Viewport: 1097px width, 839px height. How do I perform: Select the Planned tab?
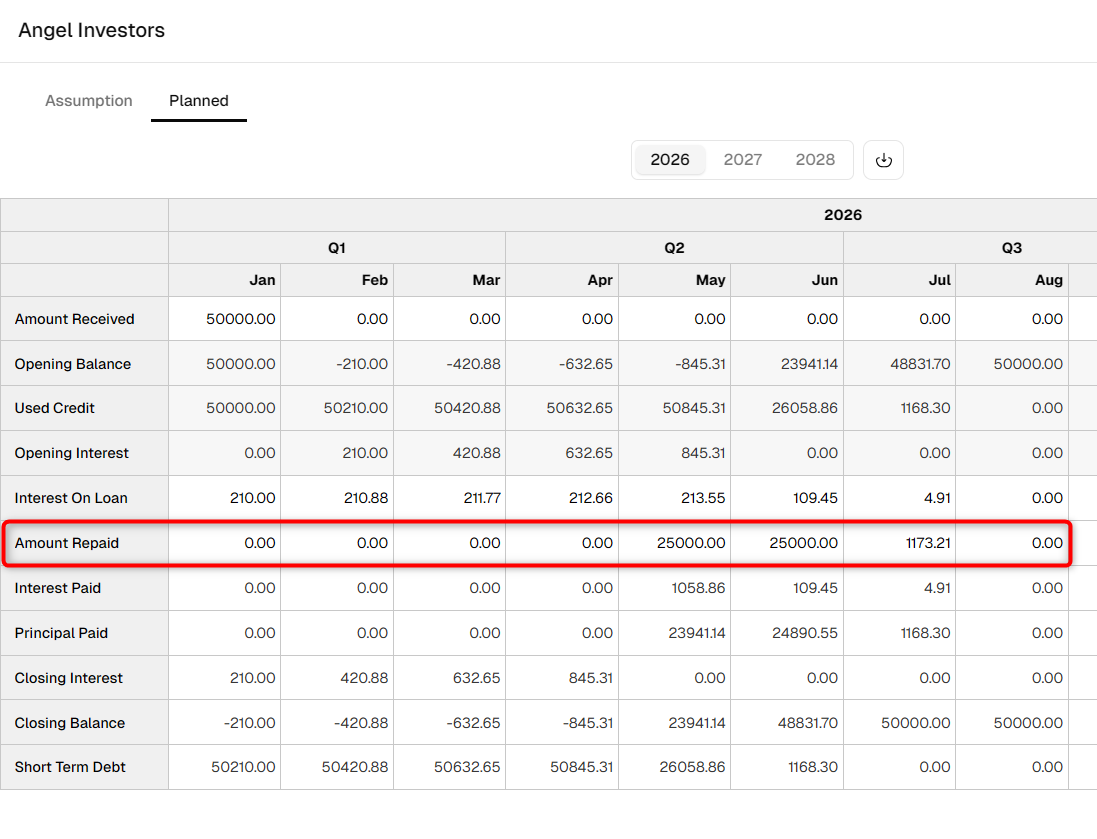point(199,101)
